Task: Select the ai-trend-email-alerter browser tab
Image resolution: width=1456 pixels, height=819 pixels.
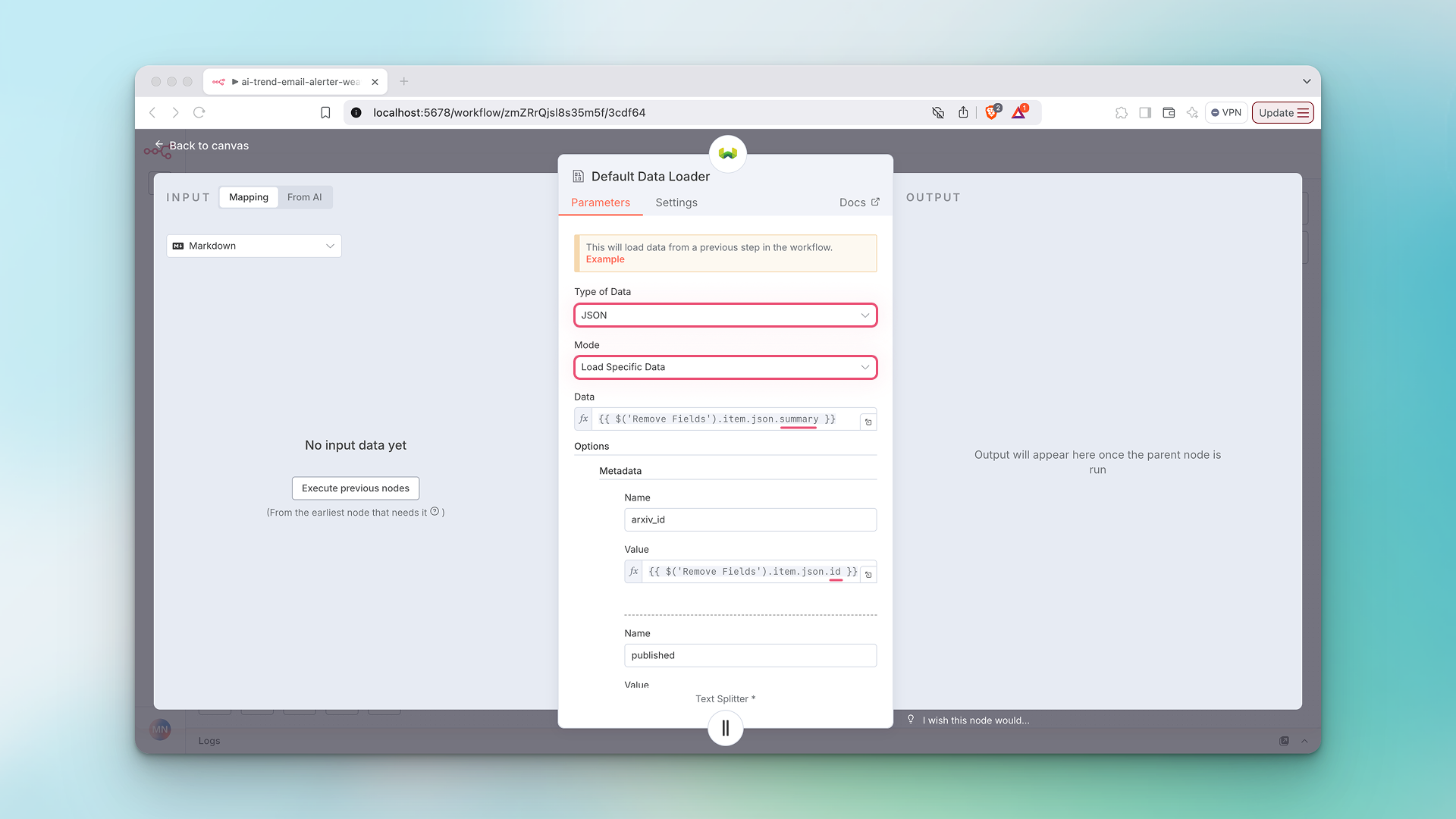Action: 296,81
